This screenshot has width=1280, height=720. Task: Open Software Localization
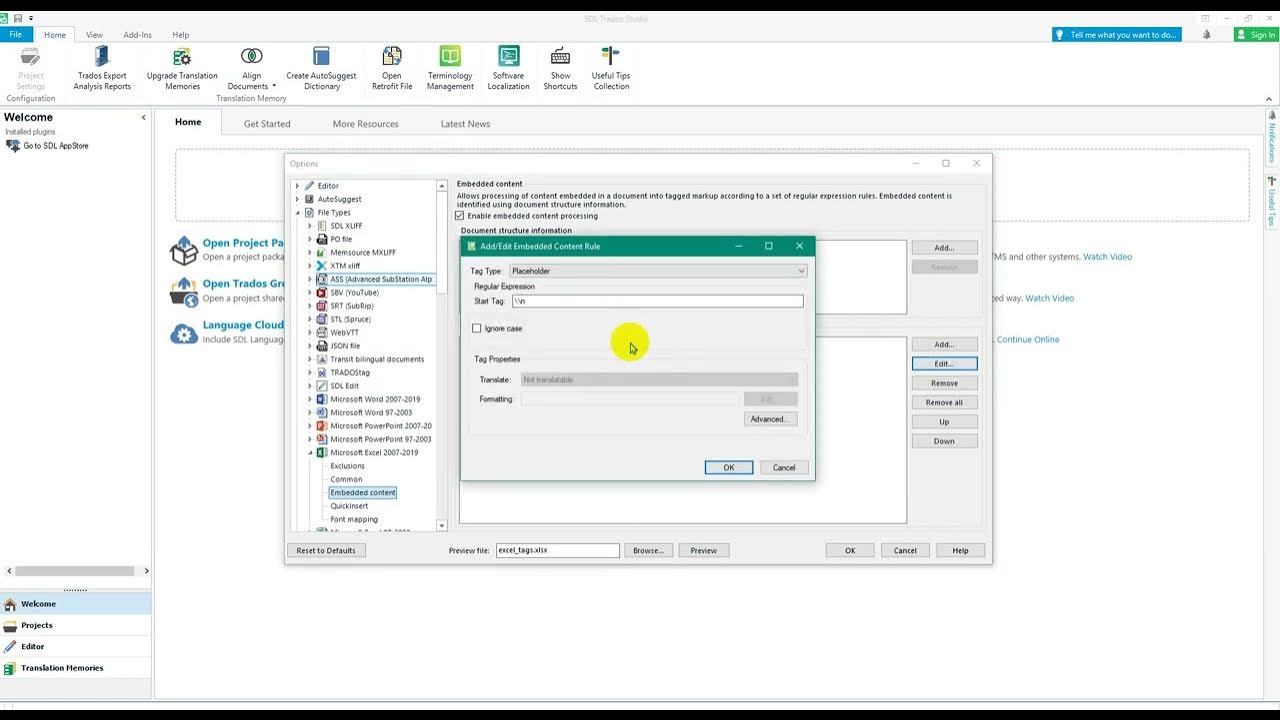tap(508, 68)
